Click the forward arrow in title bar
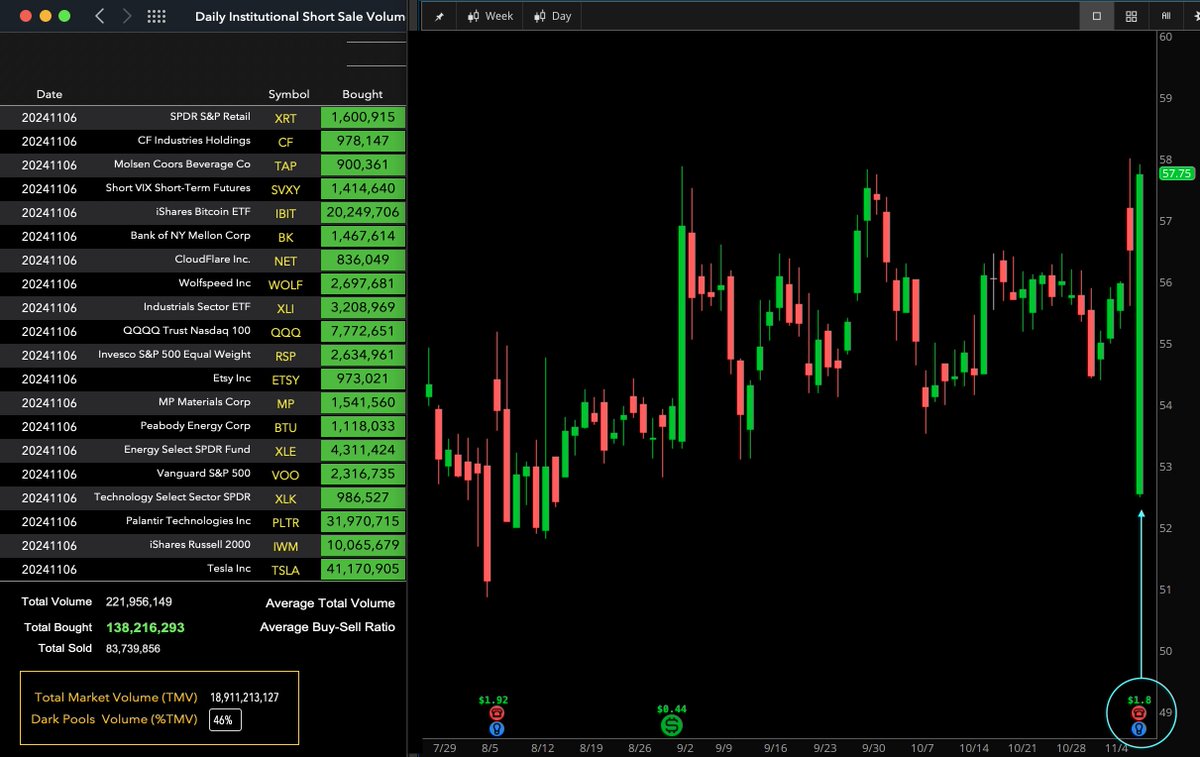Image resolution: width=1200 pixels, height=757 pixels. [x=126, y=16]
